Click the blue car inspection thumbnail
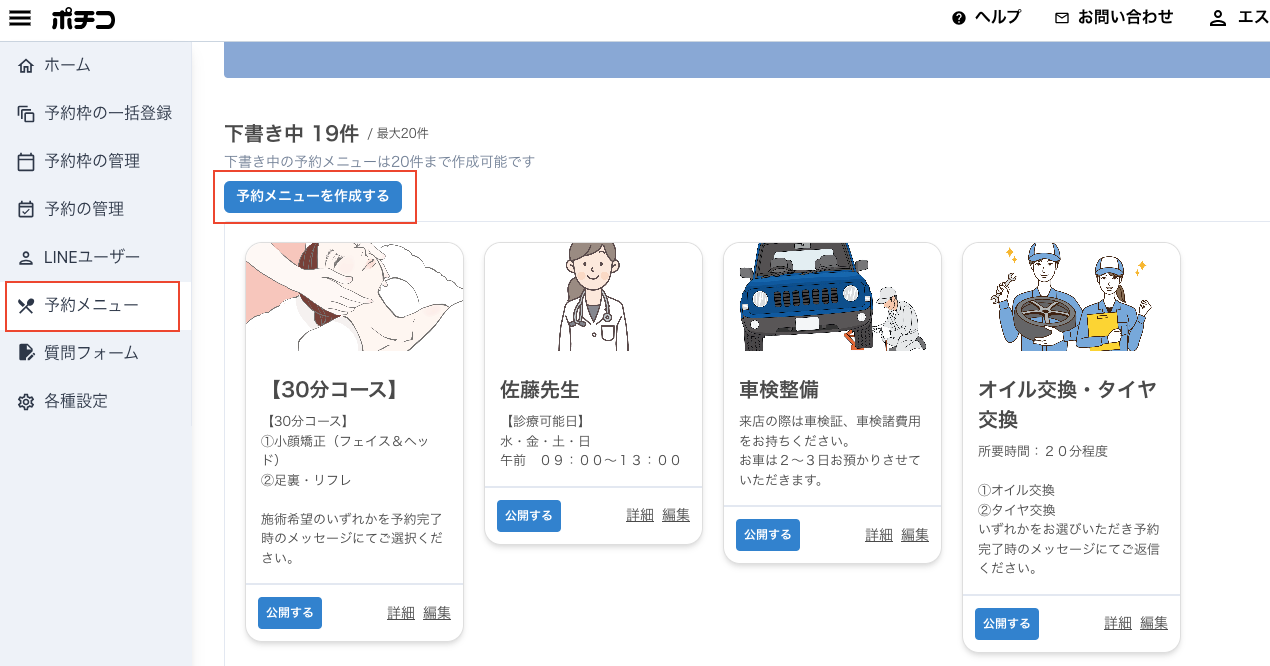Screen dimensions: 1270x666 click(832, 297)
